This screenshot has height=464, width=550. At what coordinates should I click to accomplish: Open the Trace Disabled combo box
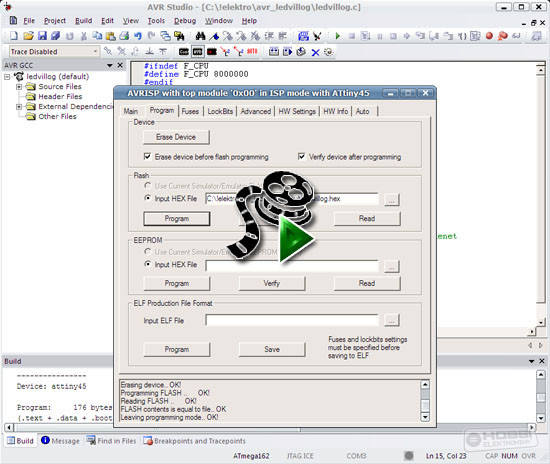pos(54,52)
